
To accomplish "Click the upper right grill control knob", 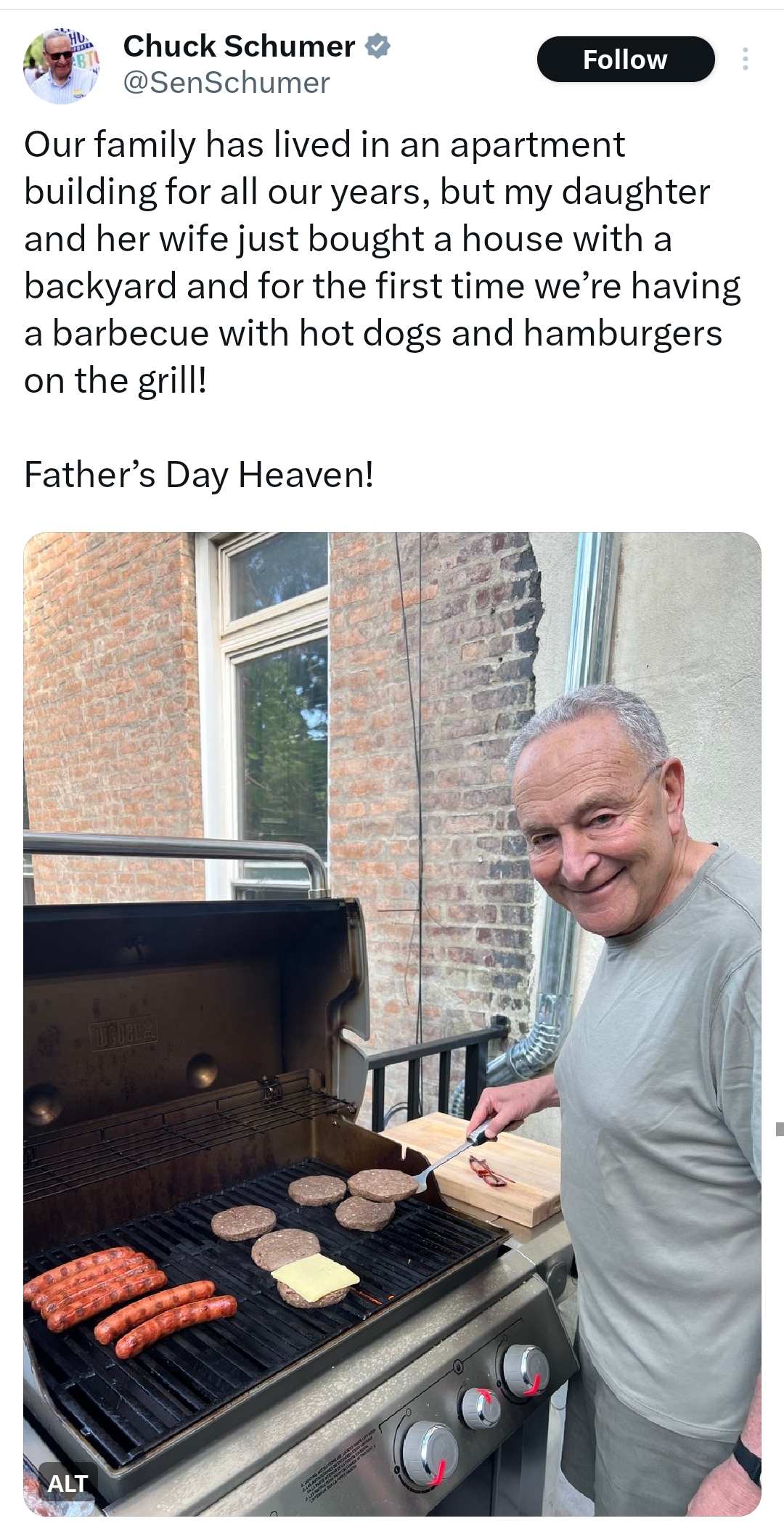I will coord(525,1368).
